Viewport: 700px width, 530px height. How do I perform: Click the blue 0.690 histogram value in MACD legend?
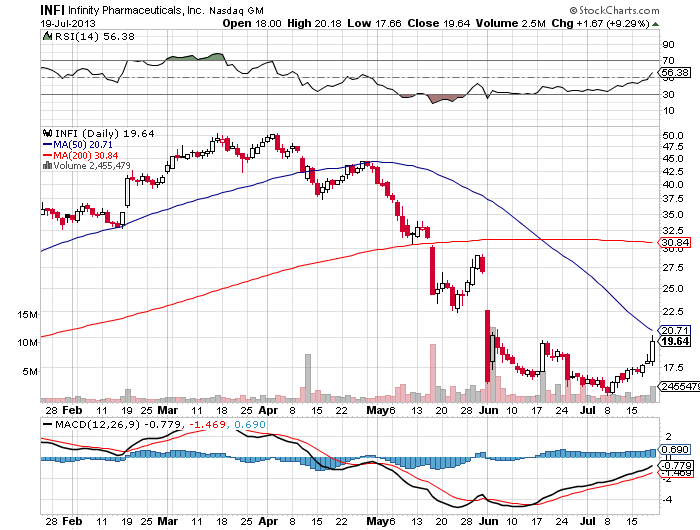pyautogui.click(x=250, y=424)
